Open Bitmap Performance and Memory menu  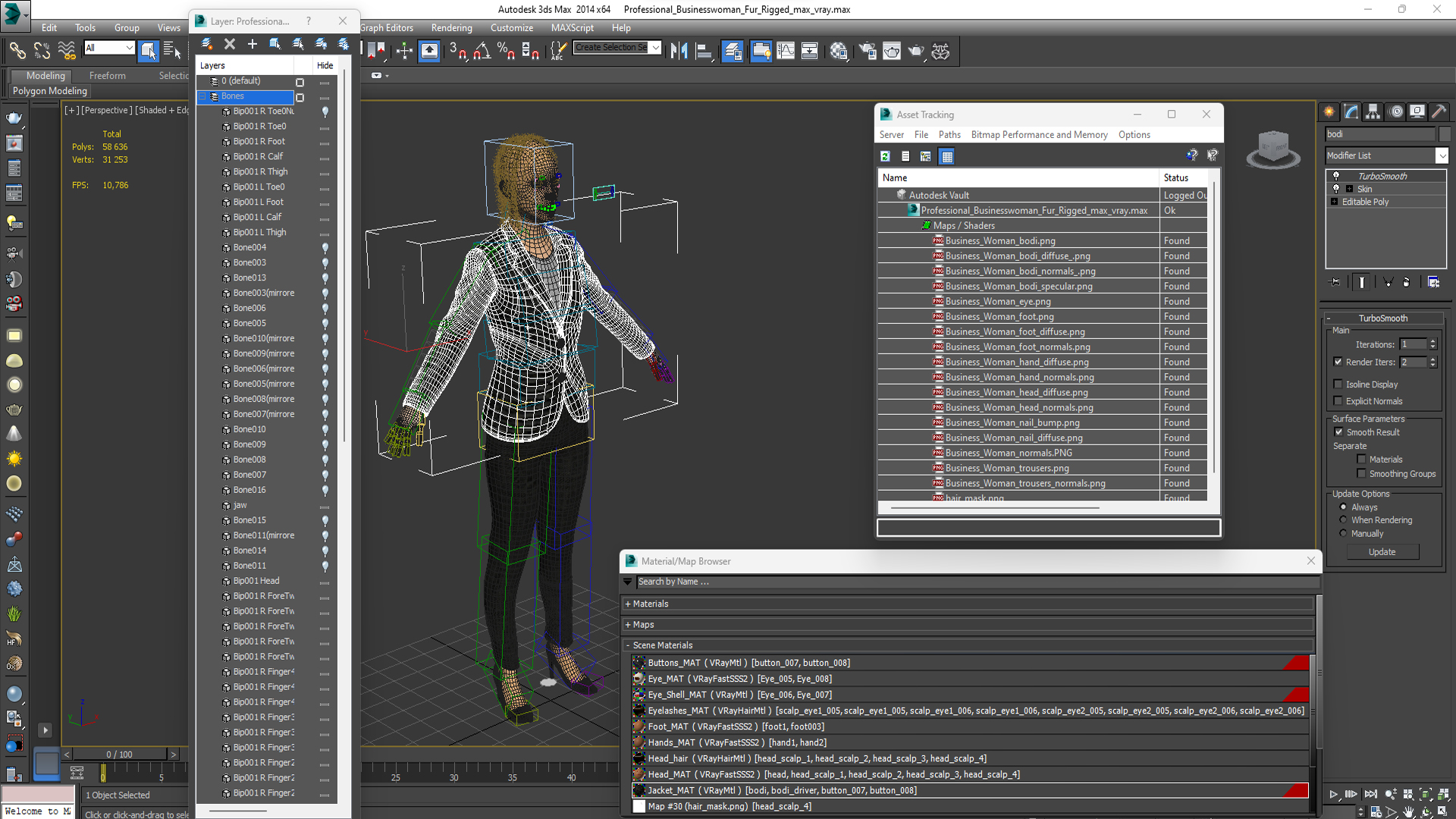point(1039,134)
